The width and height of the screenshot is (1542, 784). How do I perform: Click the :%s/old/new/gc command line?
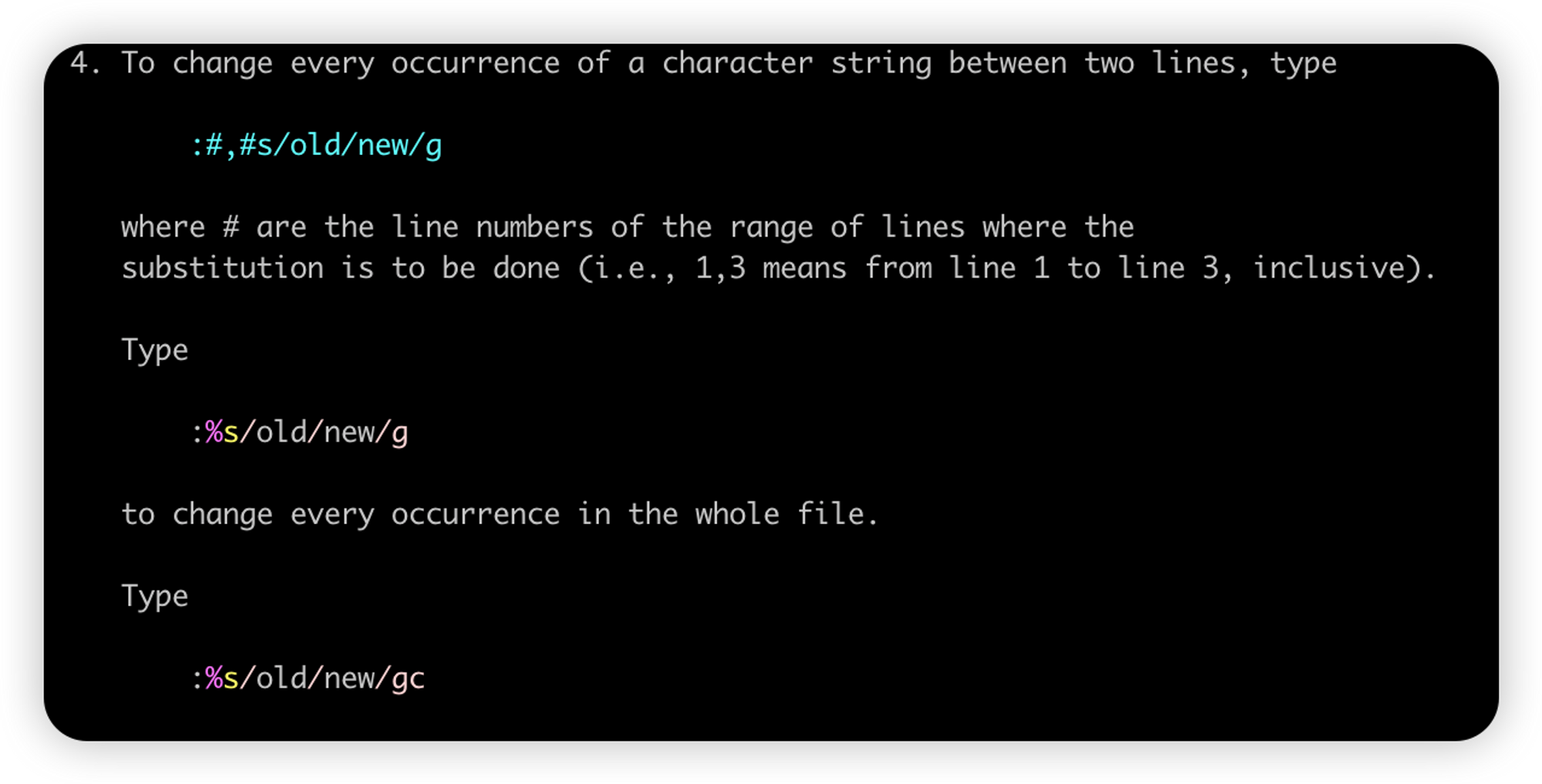click(x=308, y=678)
